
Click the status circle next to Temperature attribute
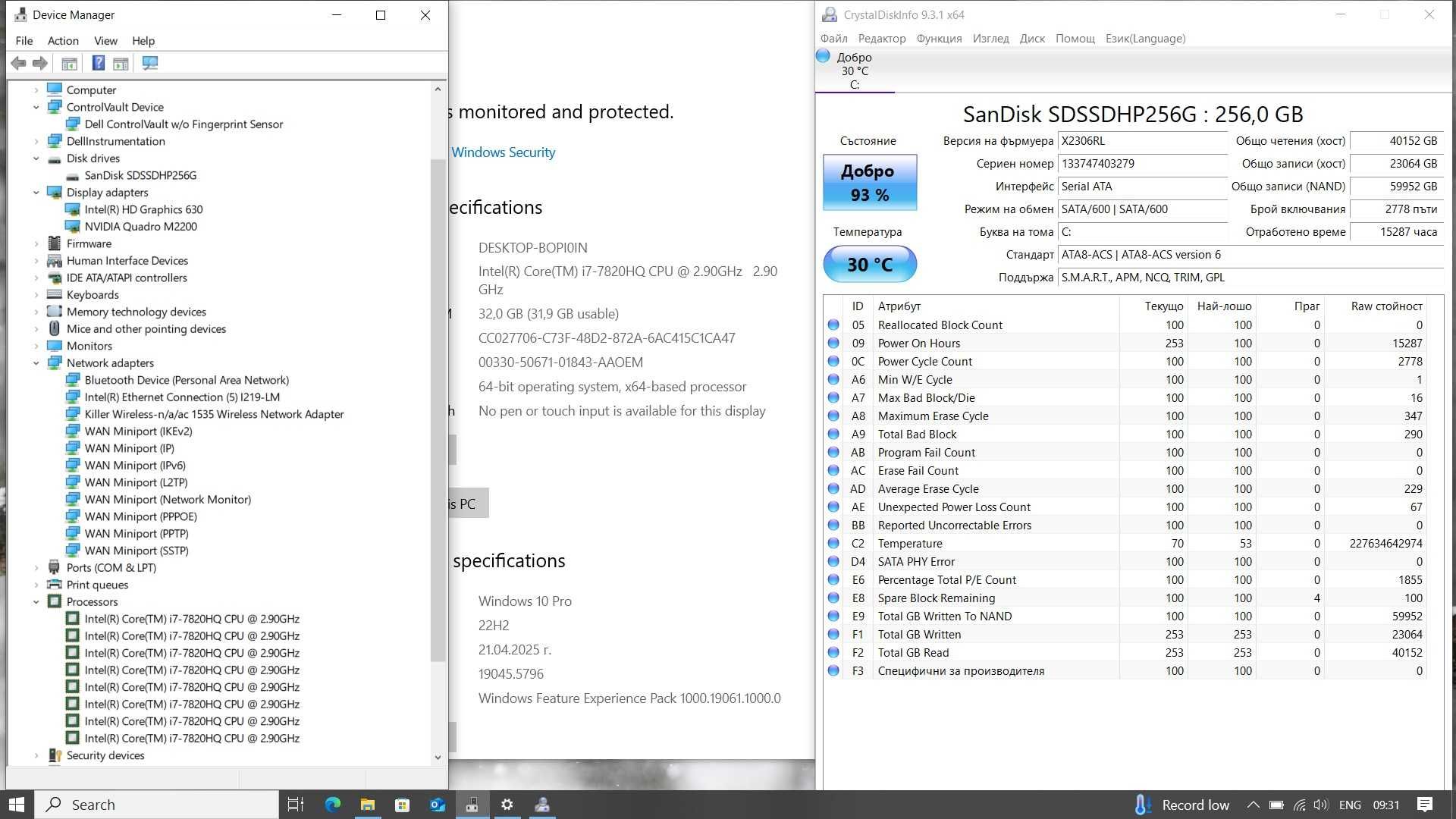click(833, 544)
